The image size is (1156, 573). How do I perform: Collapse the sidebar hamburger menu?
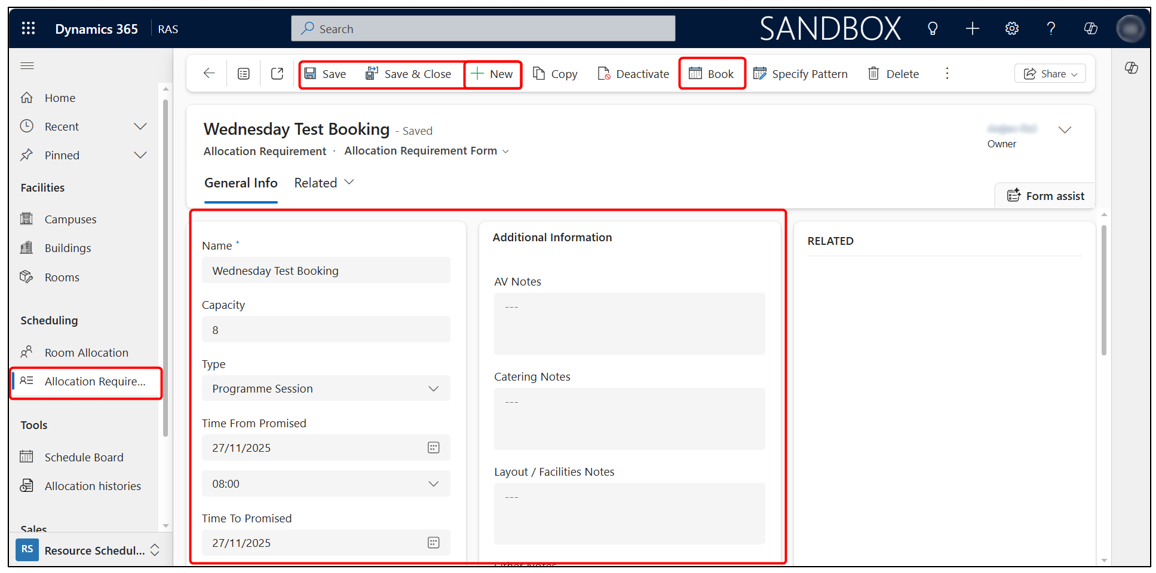[27, 66]
